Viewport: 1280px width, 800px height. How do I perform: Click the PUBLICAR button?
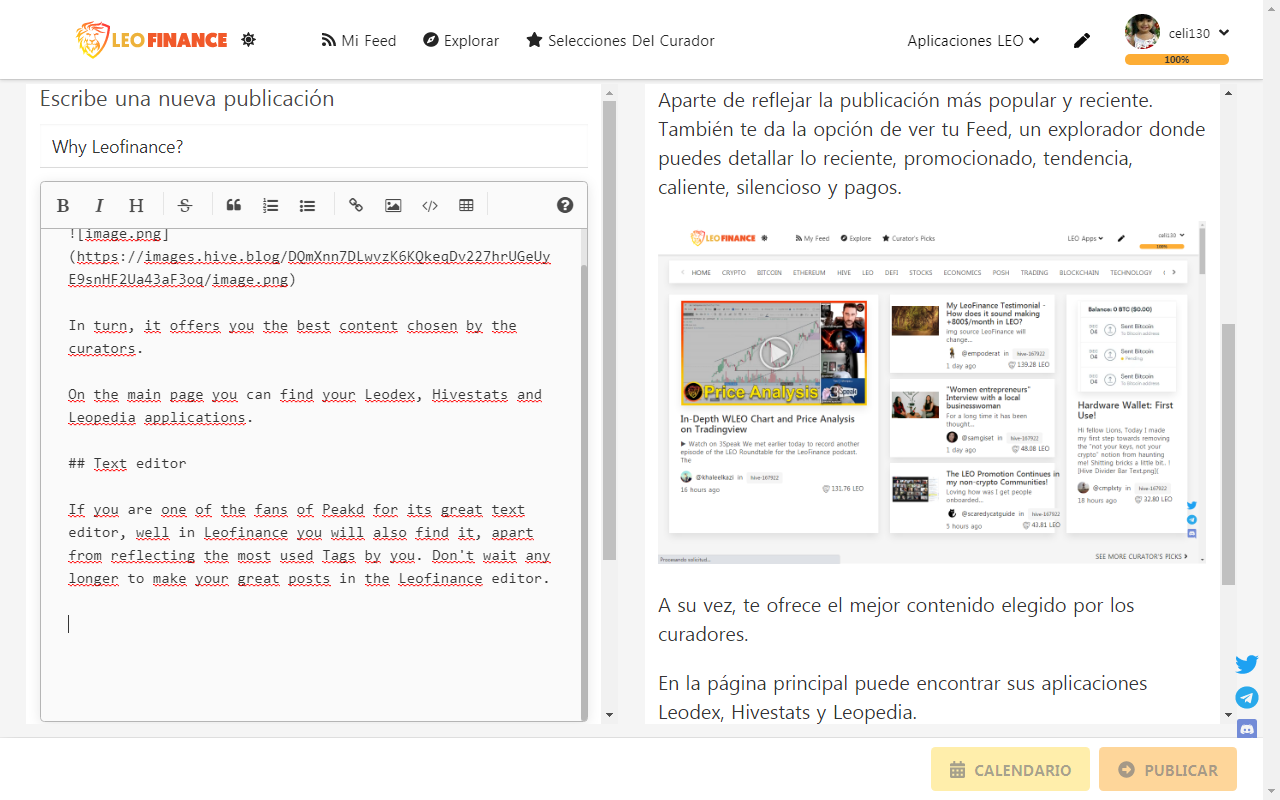(1167, 770)
